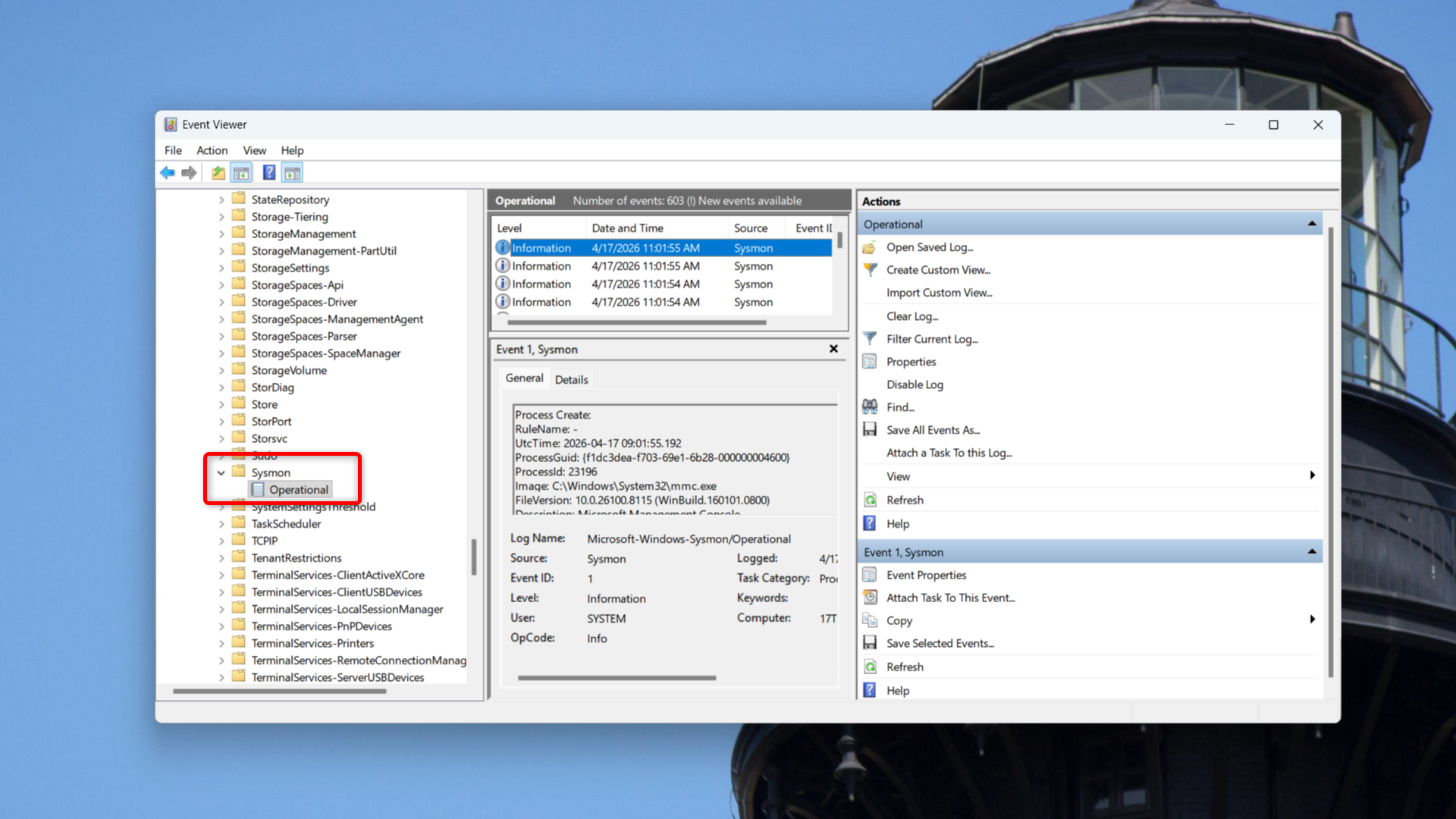1456x819 pixels.
Task: Click Clear Log... action
Action: [912, 316]
